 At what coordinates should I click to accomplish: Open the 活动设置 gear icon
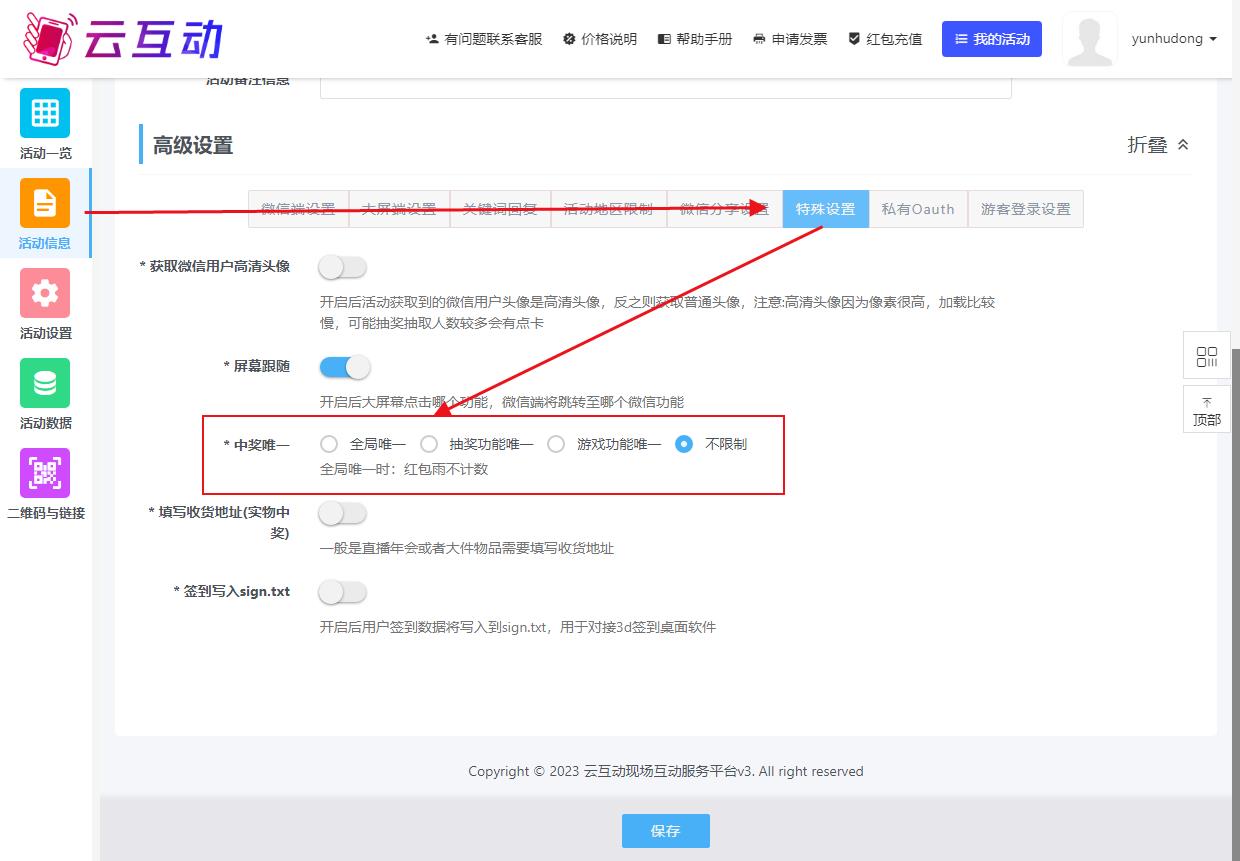point(45,293)
